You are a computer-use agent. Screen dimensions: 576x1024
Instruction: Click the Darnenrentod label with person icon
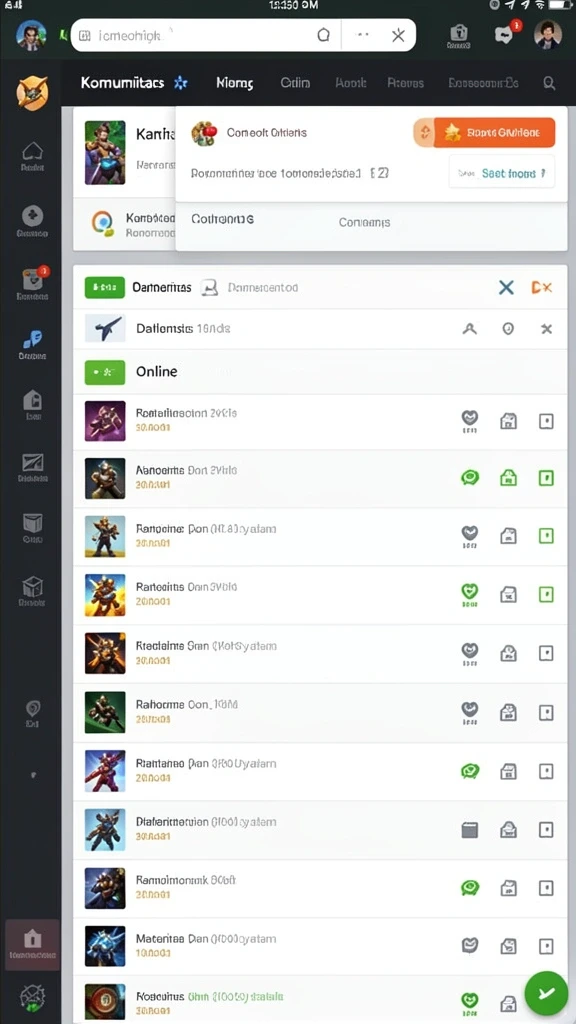(x=249, y=287)
